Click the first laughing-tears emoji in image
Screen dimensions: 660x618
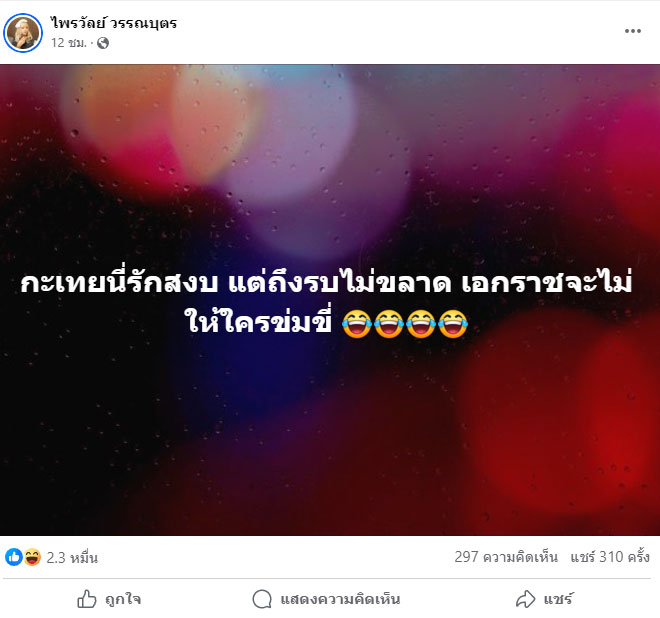click(357, 324)
